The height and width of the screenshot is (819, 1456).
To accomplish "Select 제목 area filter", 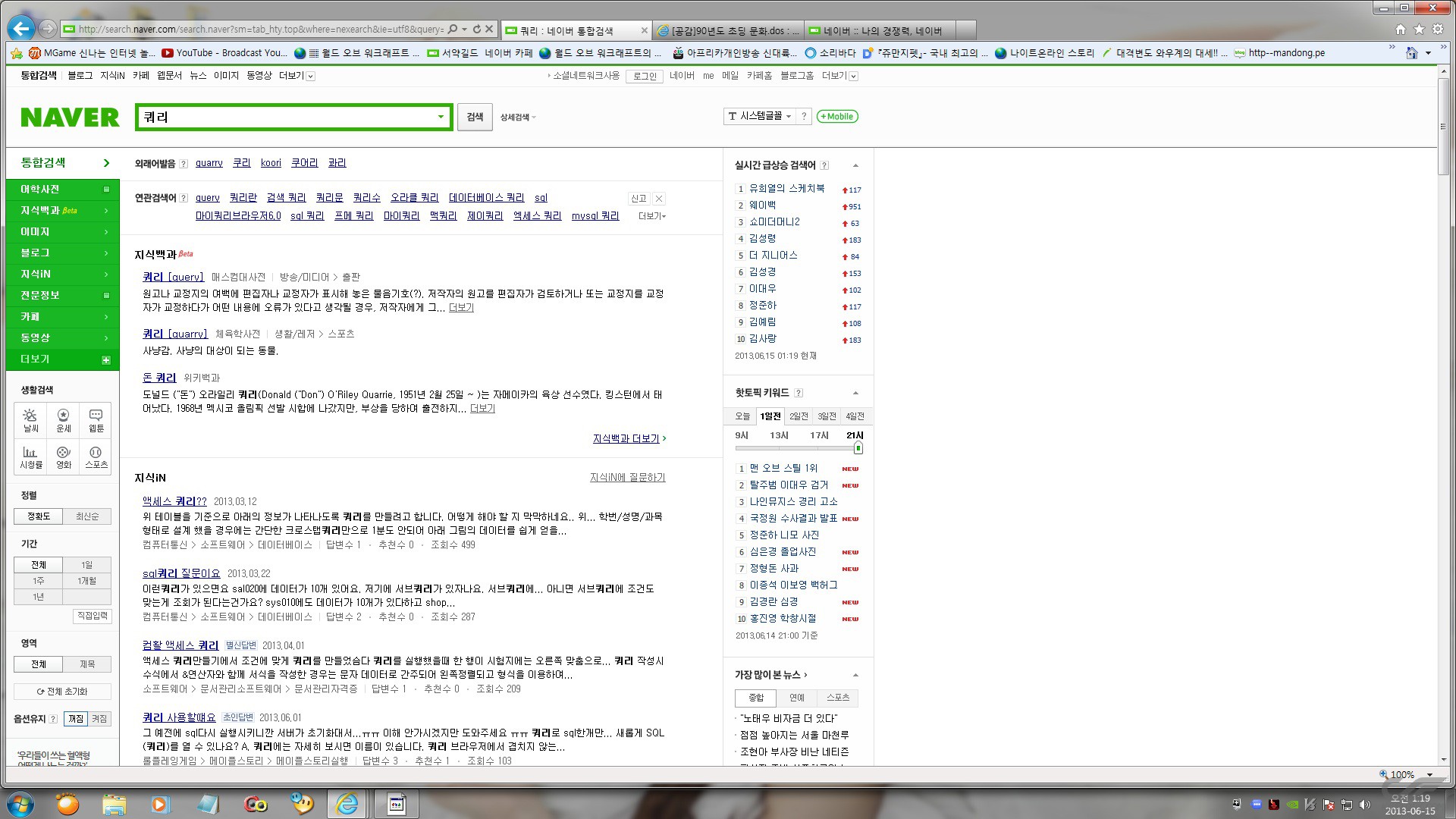I will tap(87, 664).
